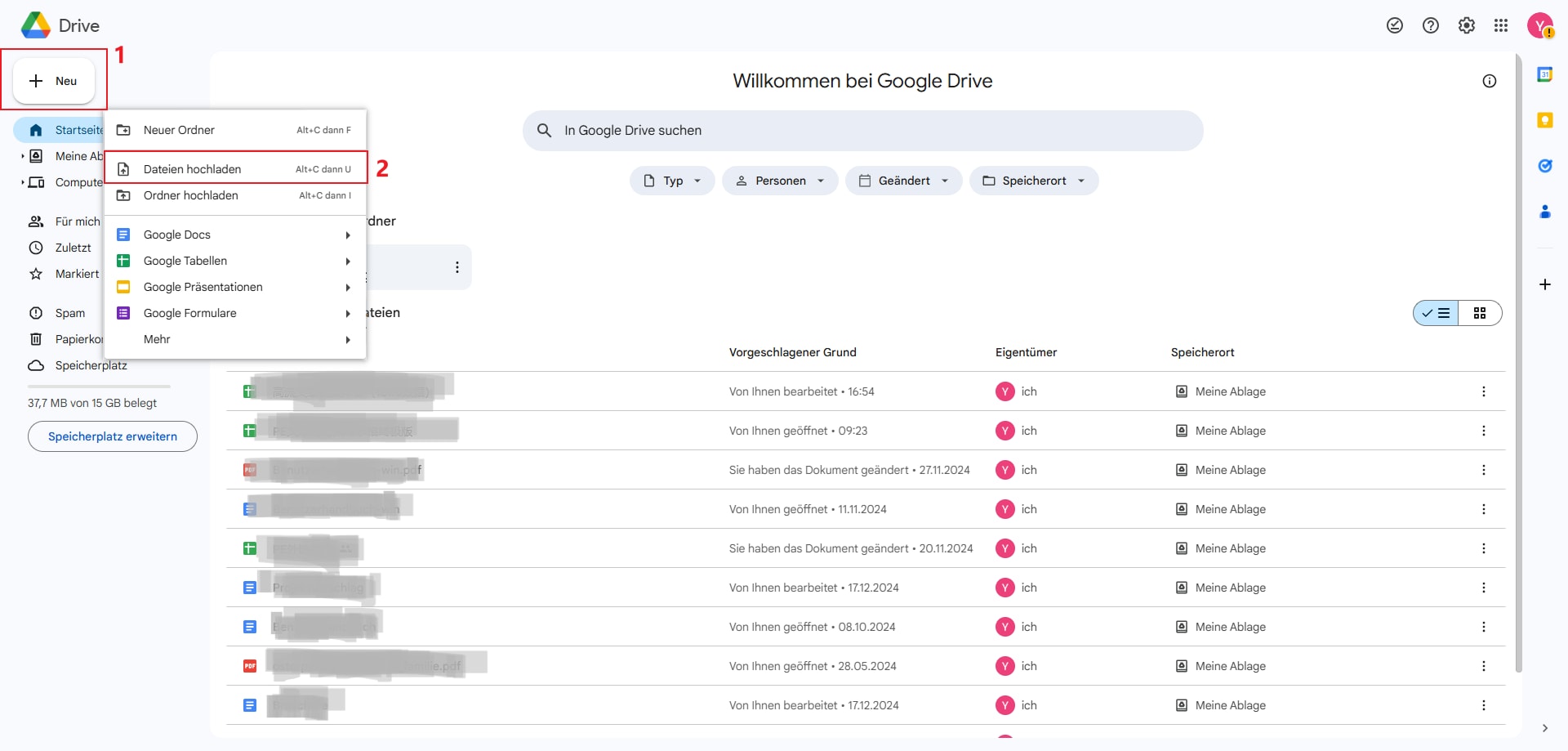Screen dimensions: 1568x751
Task: Open the account avatar menu
Action: 1540,25
